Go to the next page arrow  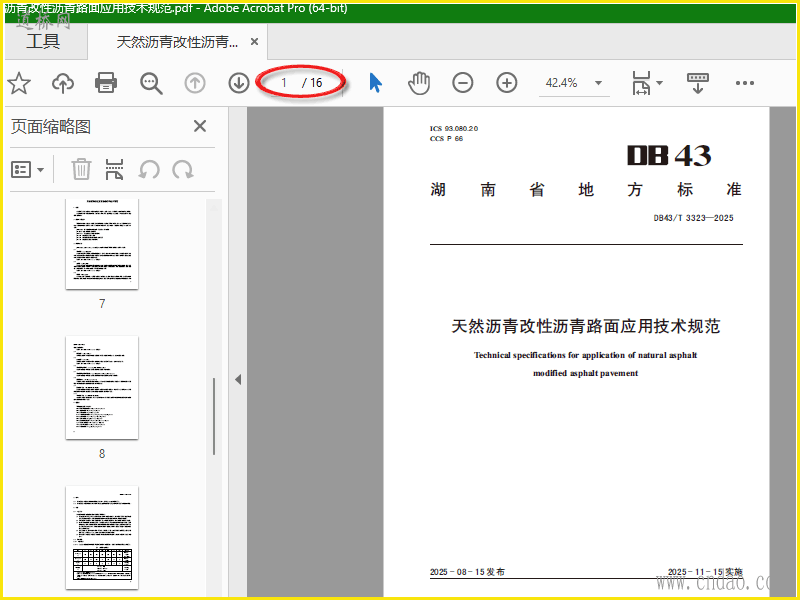coord(239,83)
